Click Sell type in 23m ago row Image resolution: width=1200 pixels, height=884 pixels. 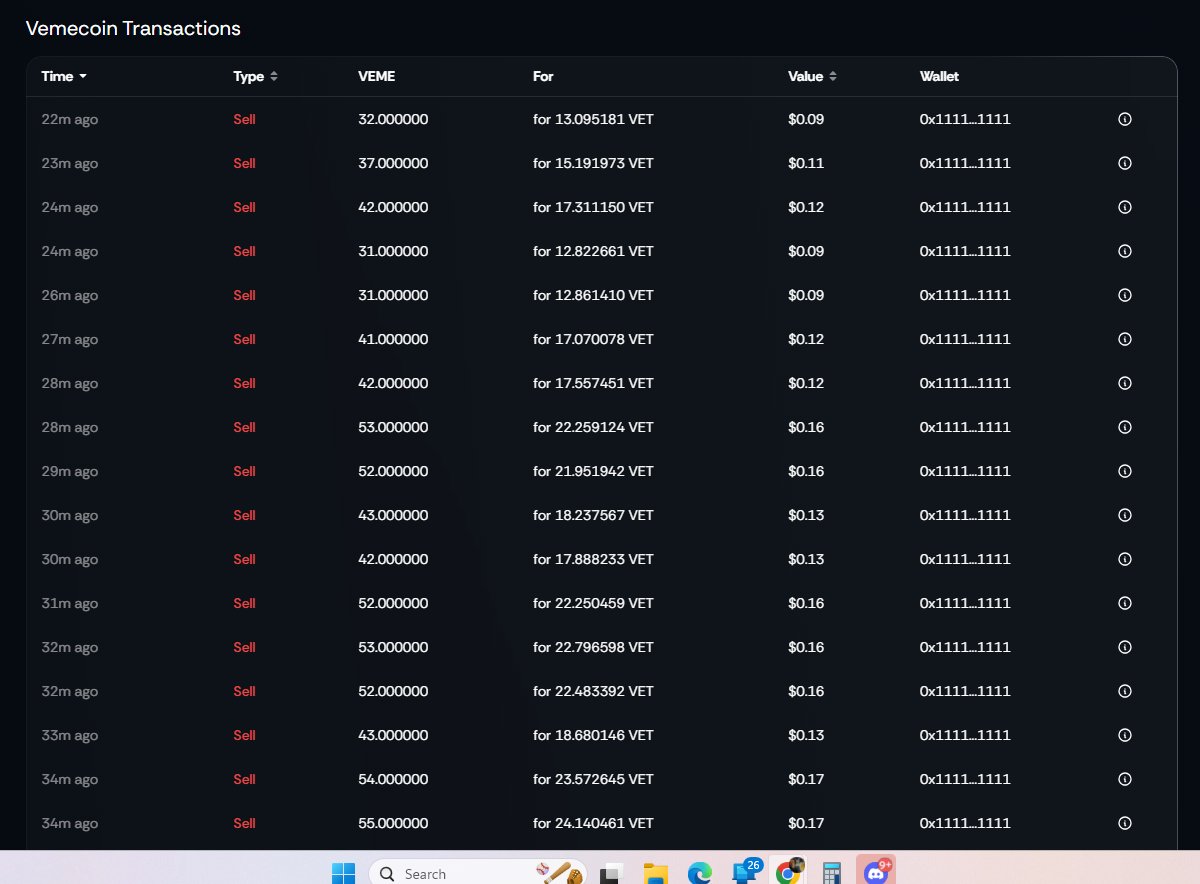[244, 164]
